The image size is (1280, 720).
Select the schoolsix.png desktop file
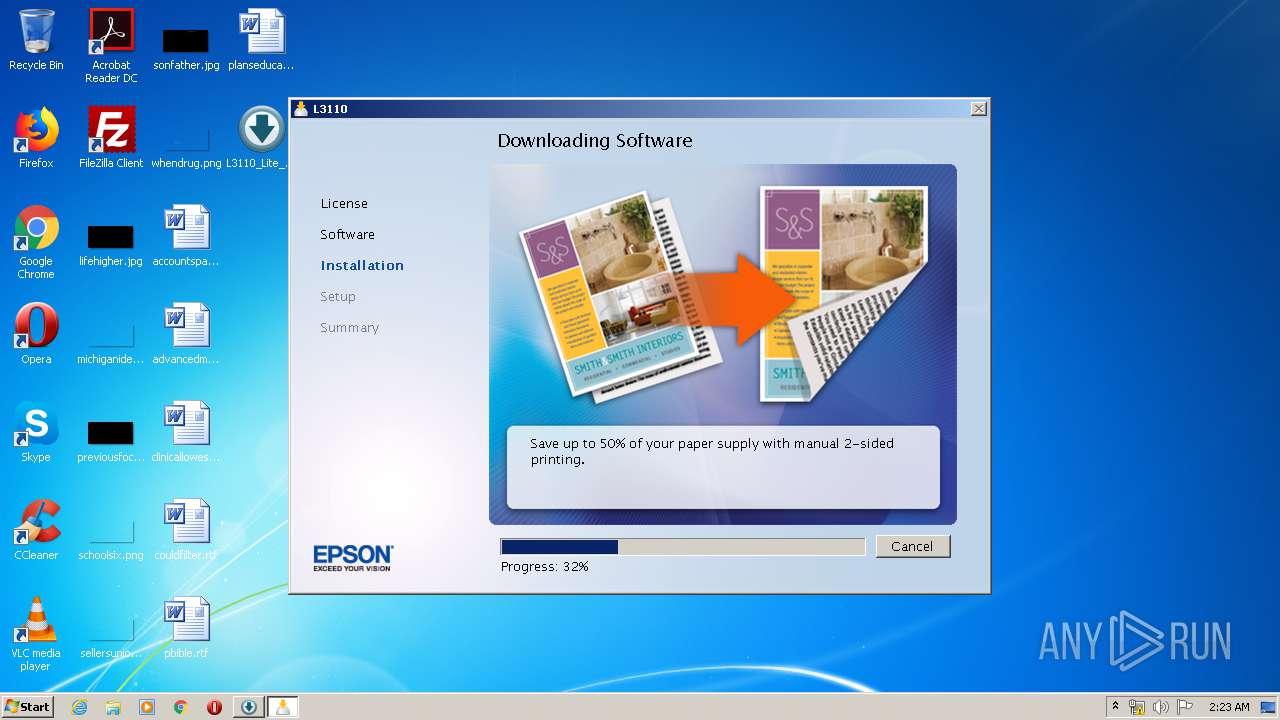(x=111, y=539)
